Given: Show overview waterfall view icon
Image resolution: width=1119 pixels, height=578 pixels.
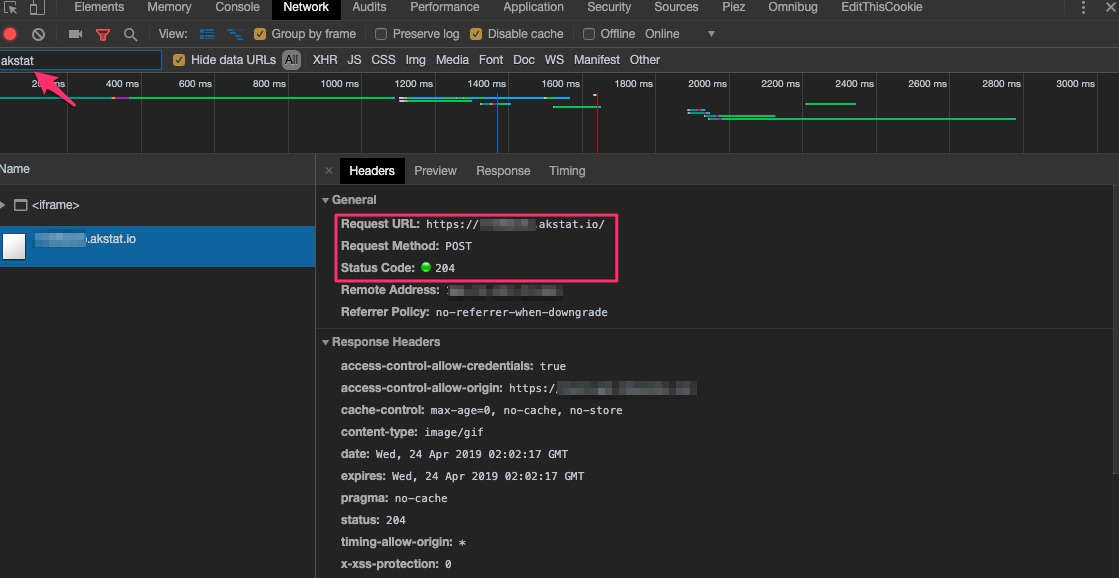Looking at the screenshot, I should click(x=233, y=34).
